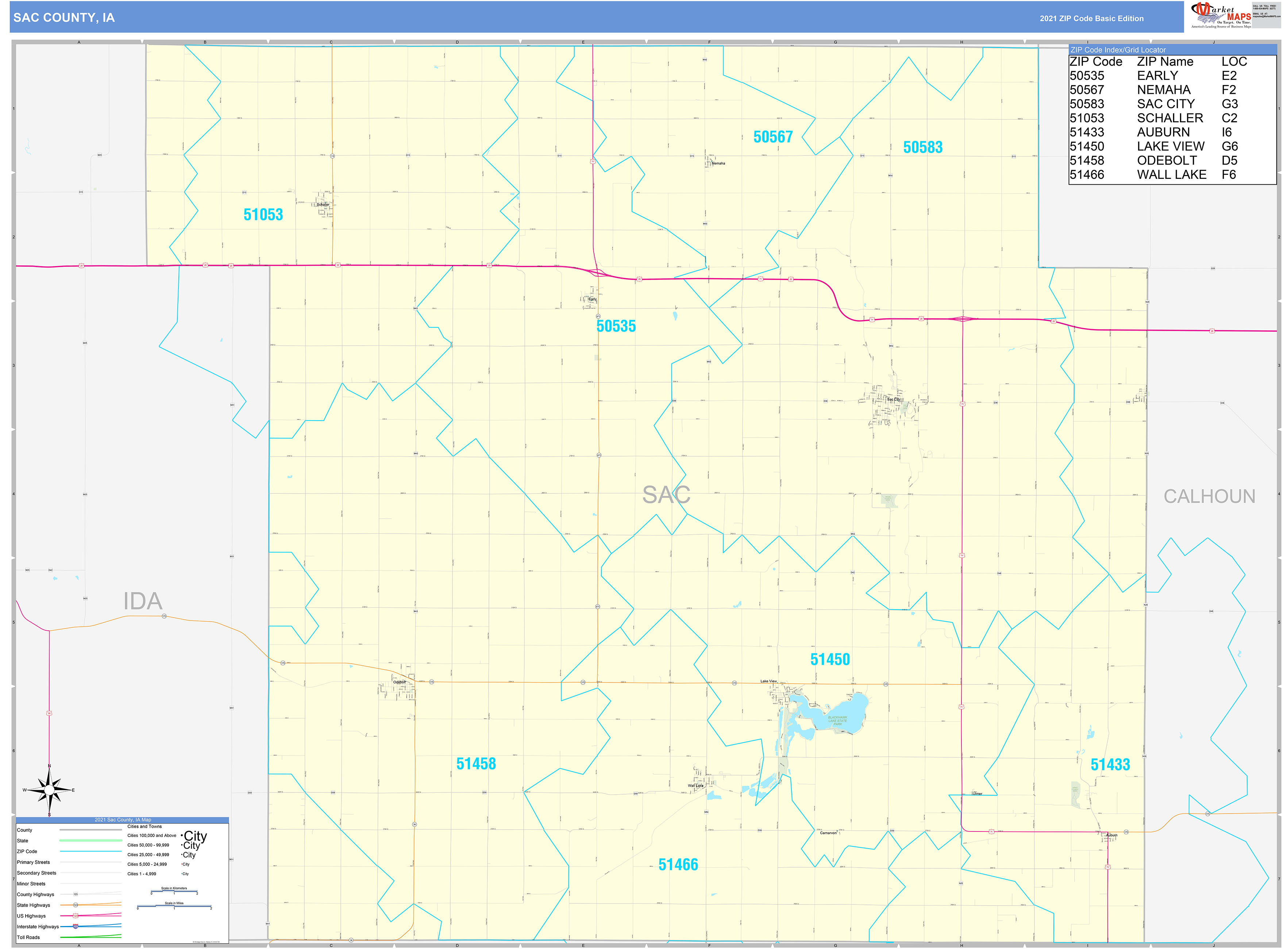This screenshot has width=1288, height=949.
Task: Click the US Highways shield symbol in legend
Action: pos(75,916)
